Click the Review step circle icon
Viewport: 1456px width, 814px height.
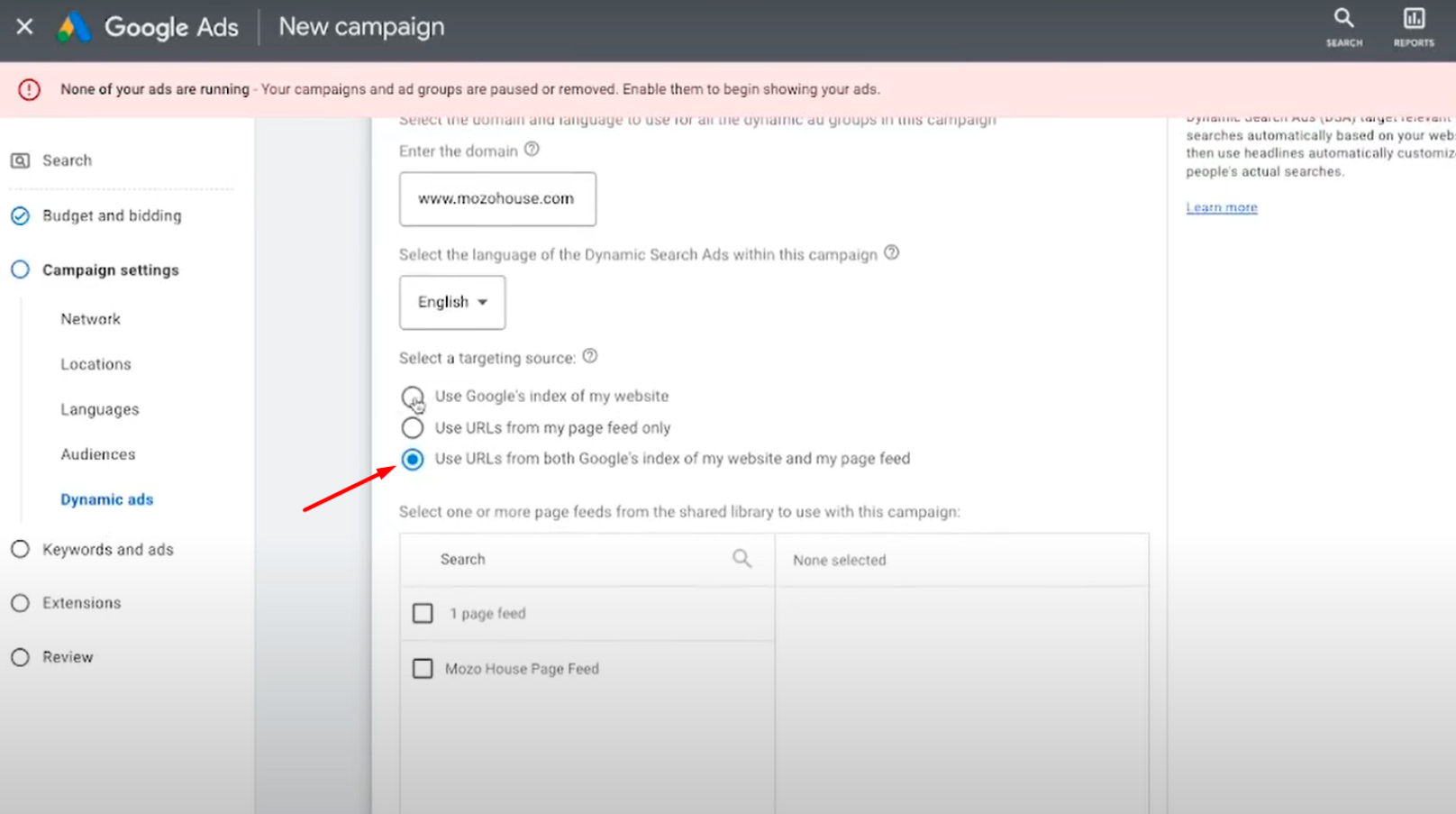tap(20, 657)
